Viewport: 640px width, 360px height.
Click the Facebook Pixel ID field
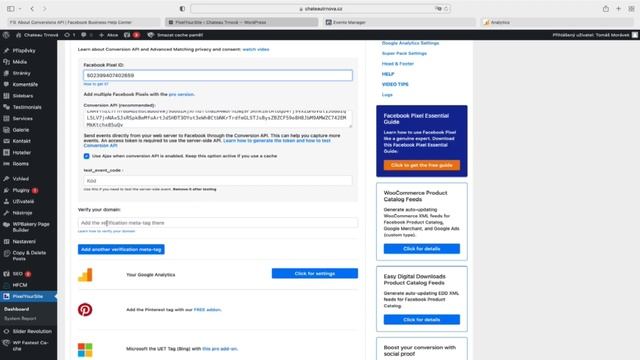point(218,76)
